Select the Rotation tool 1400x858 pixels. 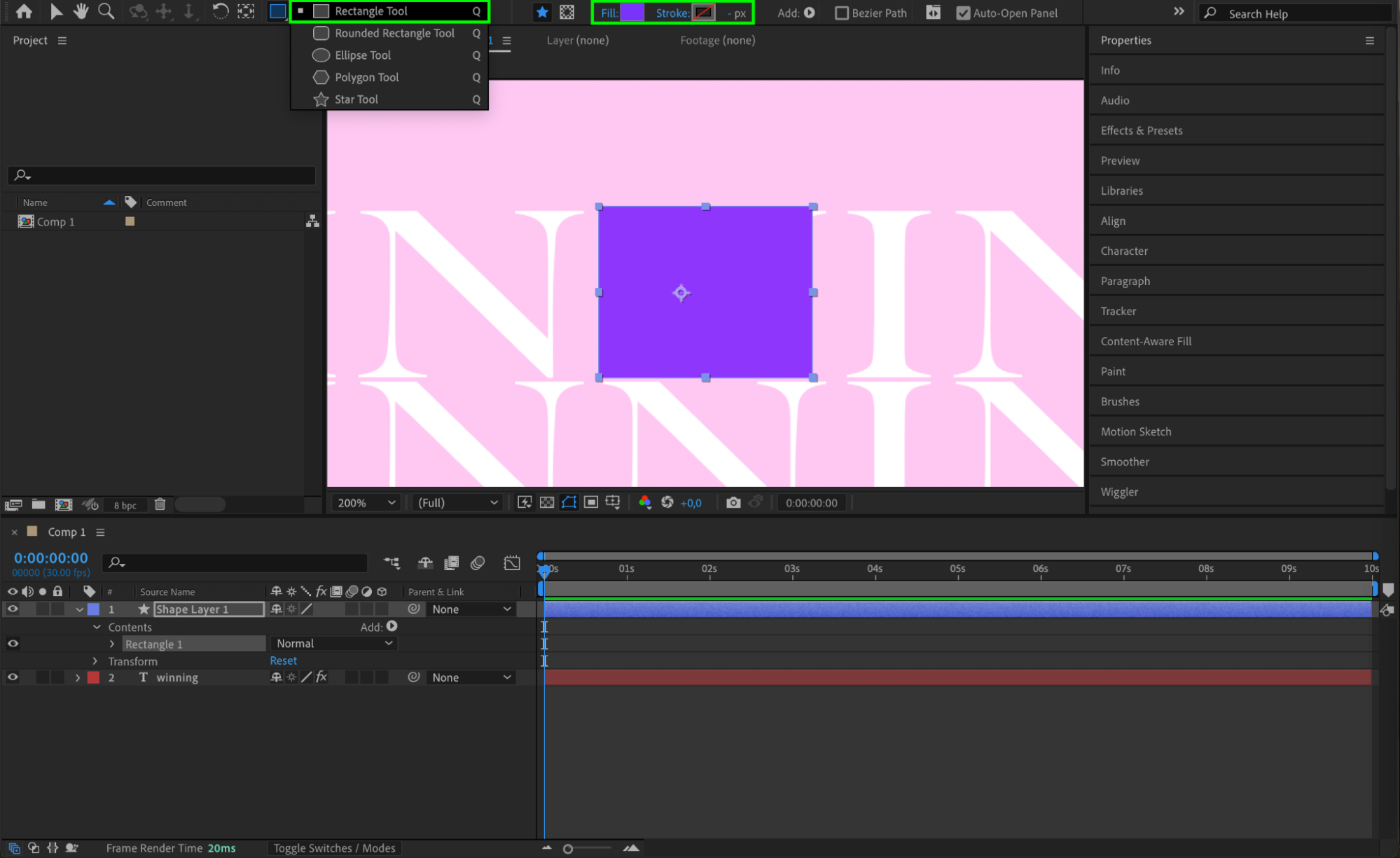(220, 11)
